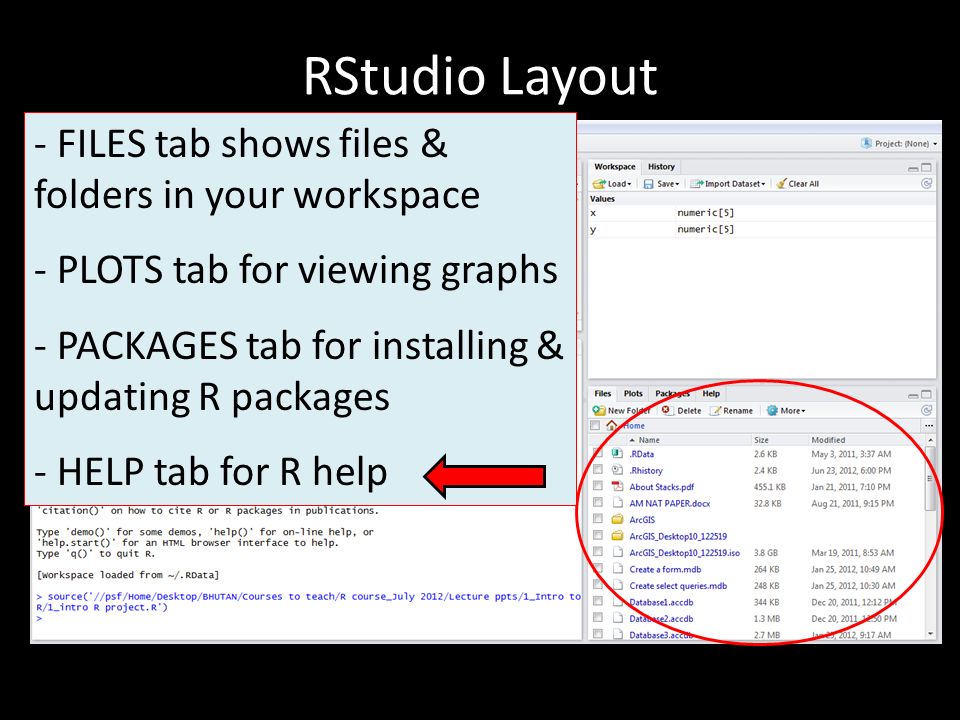Click the 'Mar 19, 2011, 8:53 AM' date

[x=852, y=553]
